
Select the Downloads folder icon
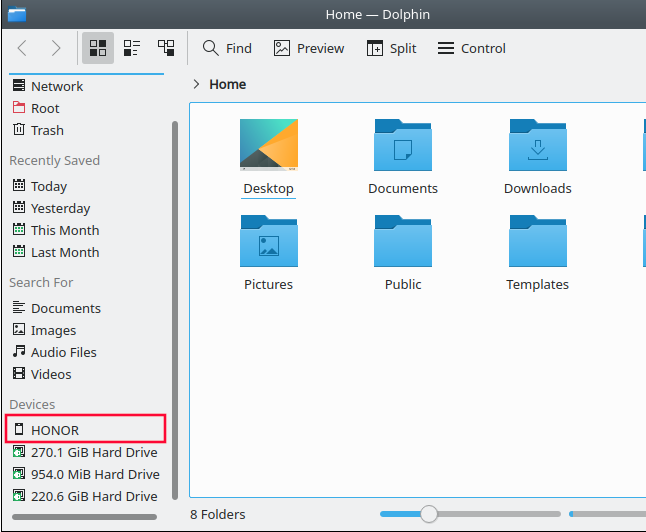538,145
